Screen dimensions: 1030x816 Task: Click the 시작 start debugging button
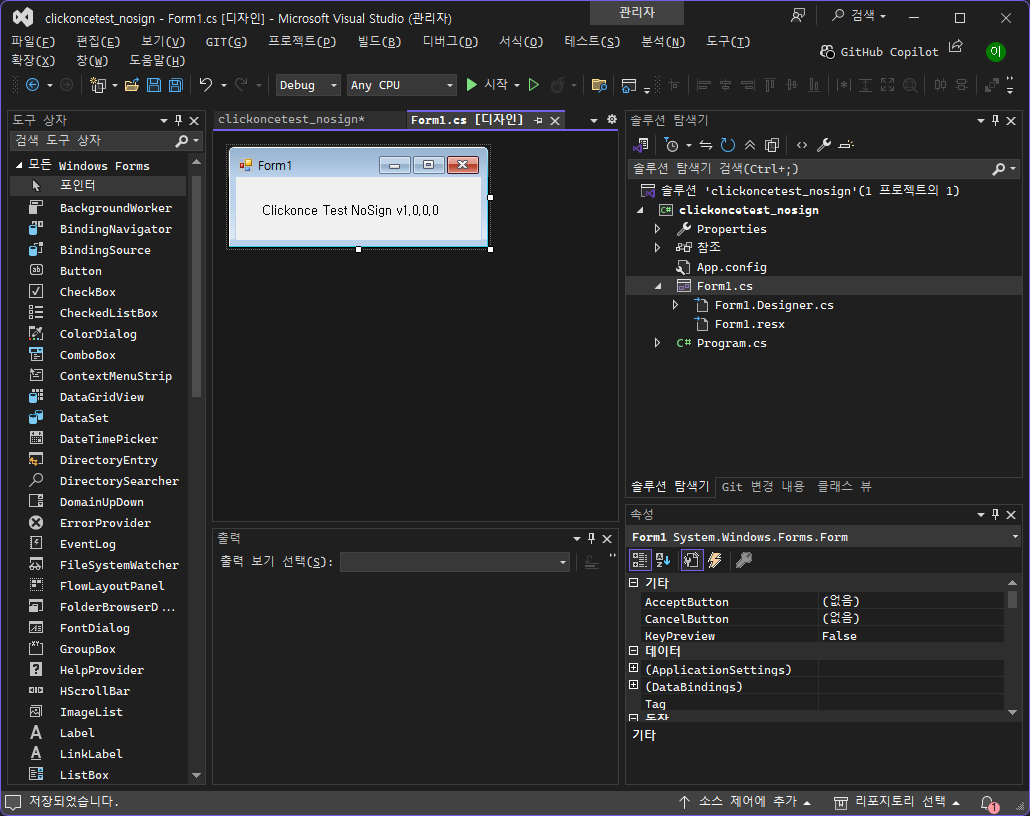click(x=487, y=85)
